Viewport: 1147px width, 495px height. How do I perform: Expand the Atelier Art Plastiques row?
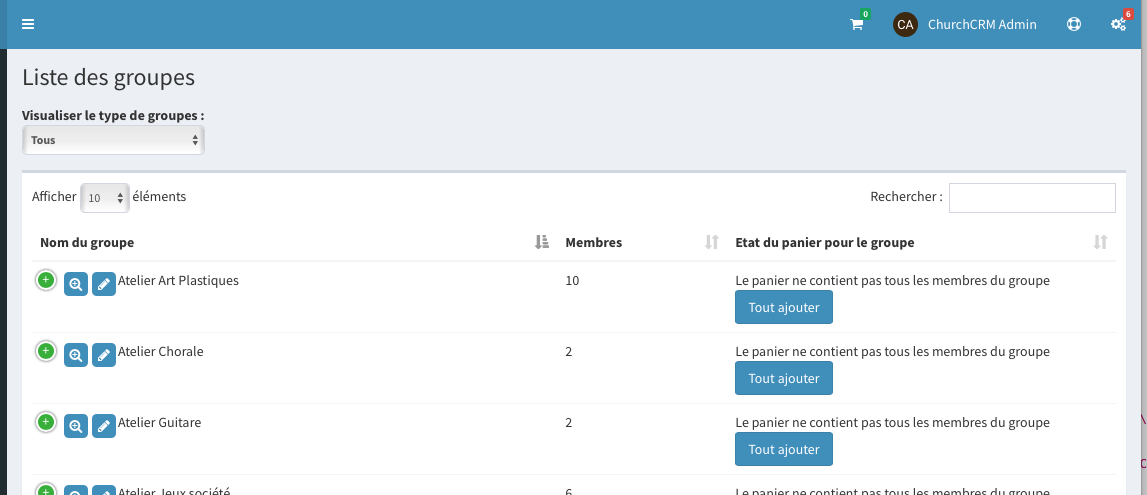45,280
